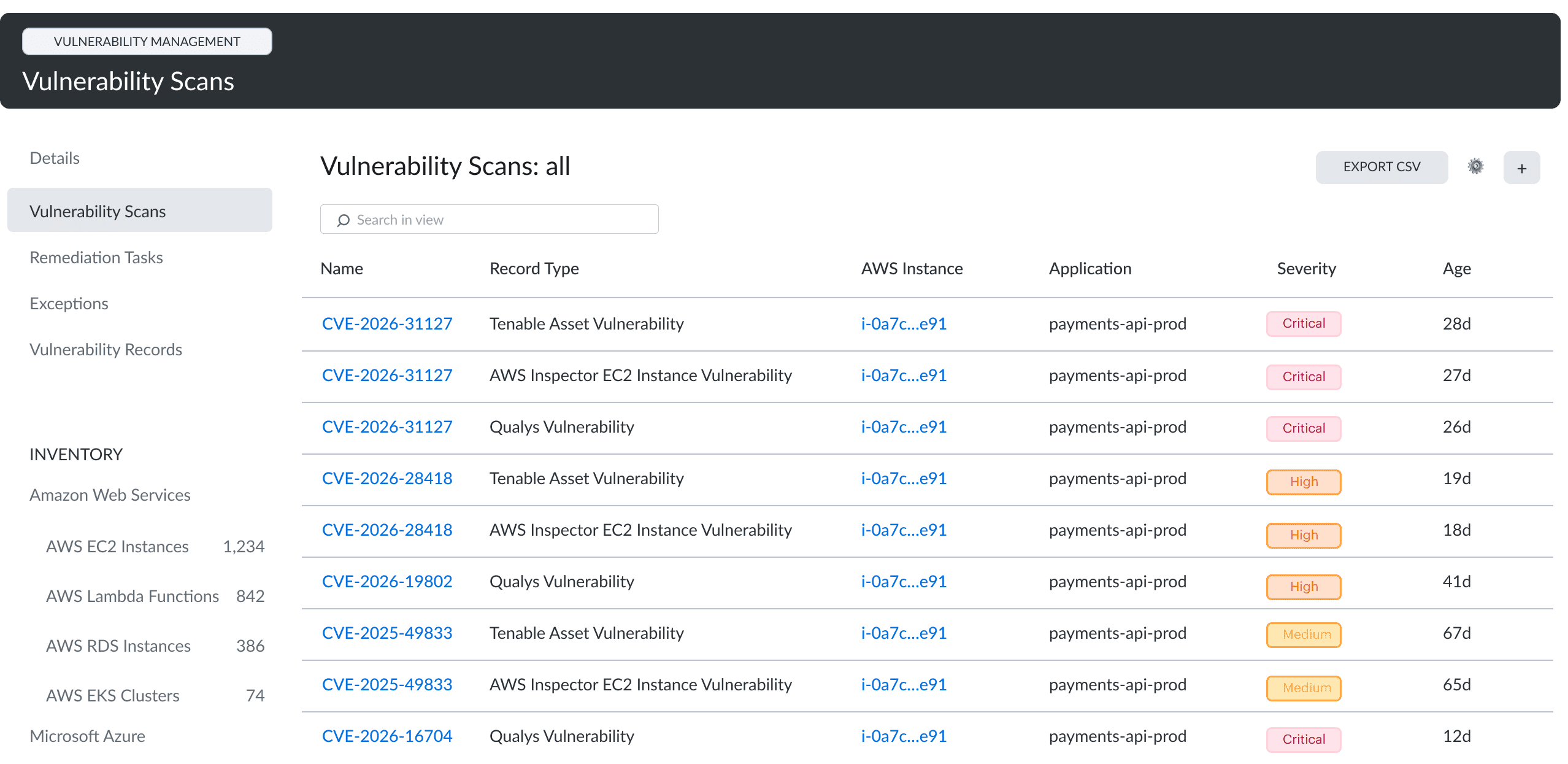Open AWS EC2 Instances inventory

tap(117, 546)
